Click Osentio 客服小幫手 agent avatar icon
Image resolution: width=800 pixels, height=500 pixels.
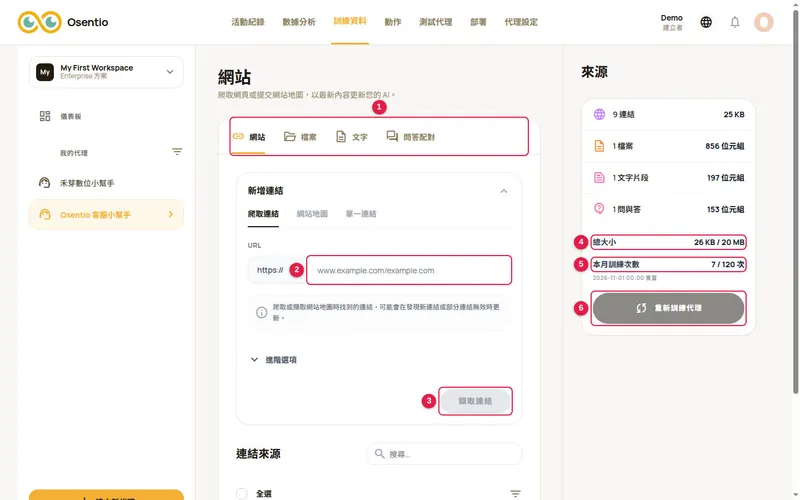[x=45, y=214]
